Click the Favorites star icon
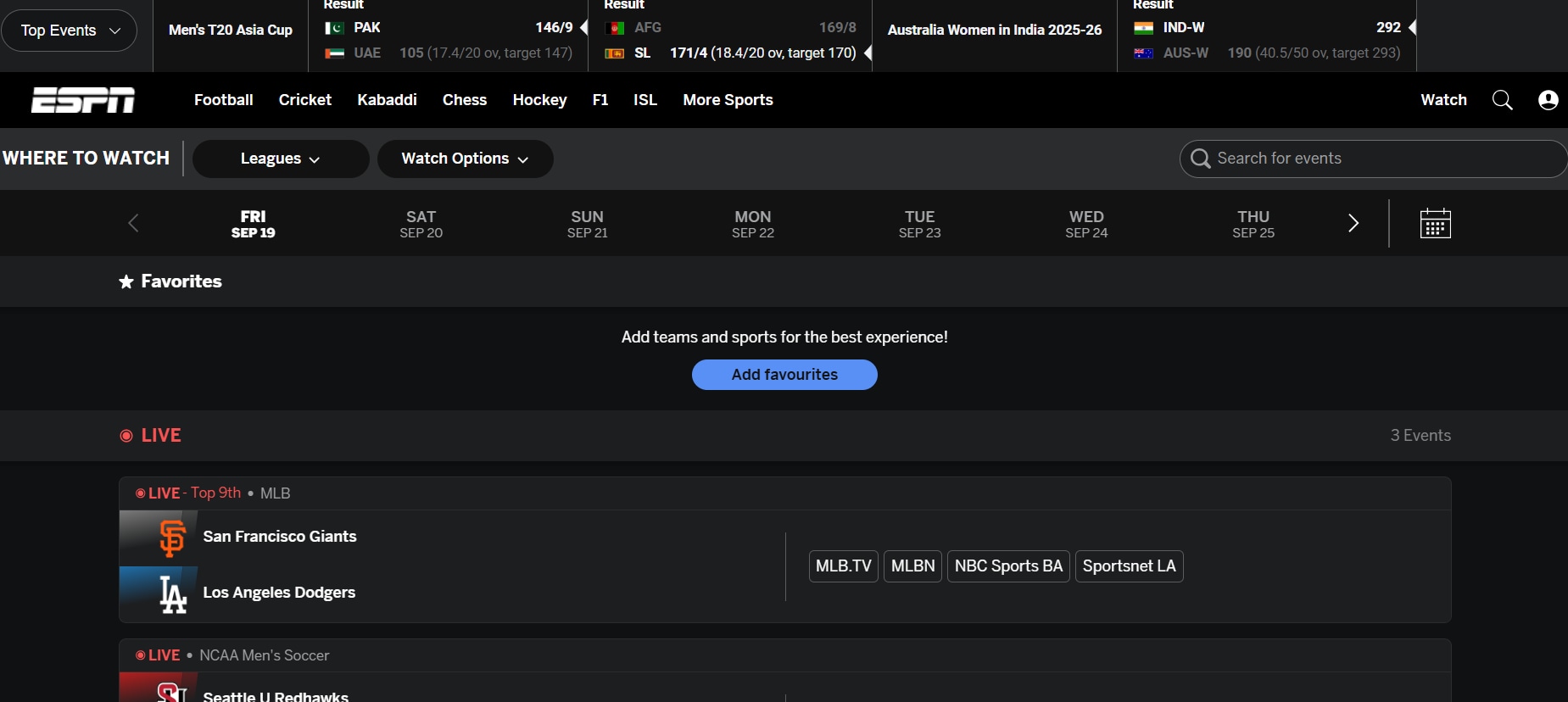The height and width of the screenshot is (702, 1568). pyautogui.click(x=126, y=281)
